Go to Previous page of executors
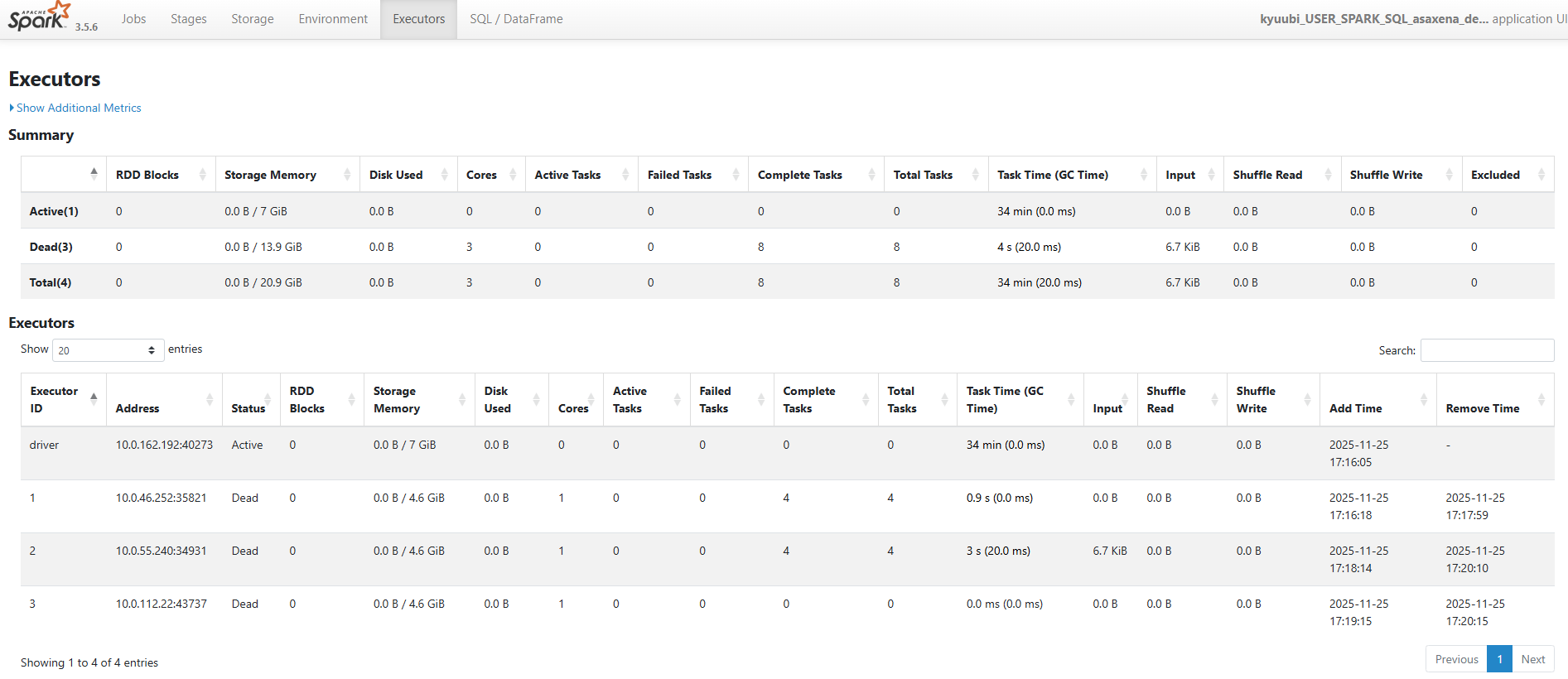Image resolution: width=1568 pixels, height=679 pixels. [x=1456, y=659]
